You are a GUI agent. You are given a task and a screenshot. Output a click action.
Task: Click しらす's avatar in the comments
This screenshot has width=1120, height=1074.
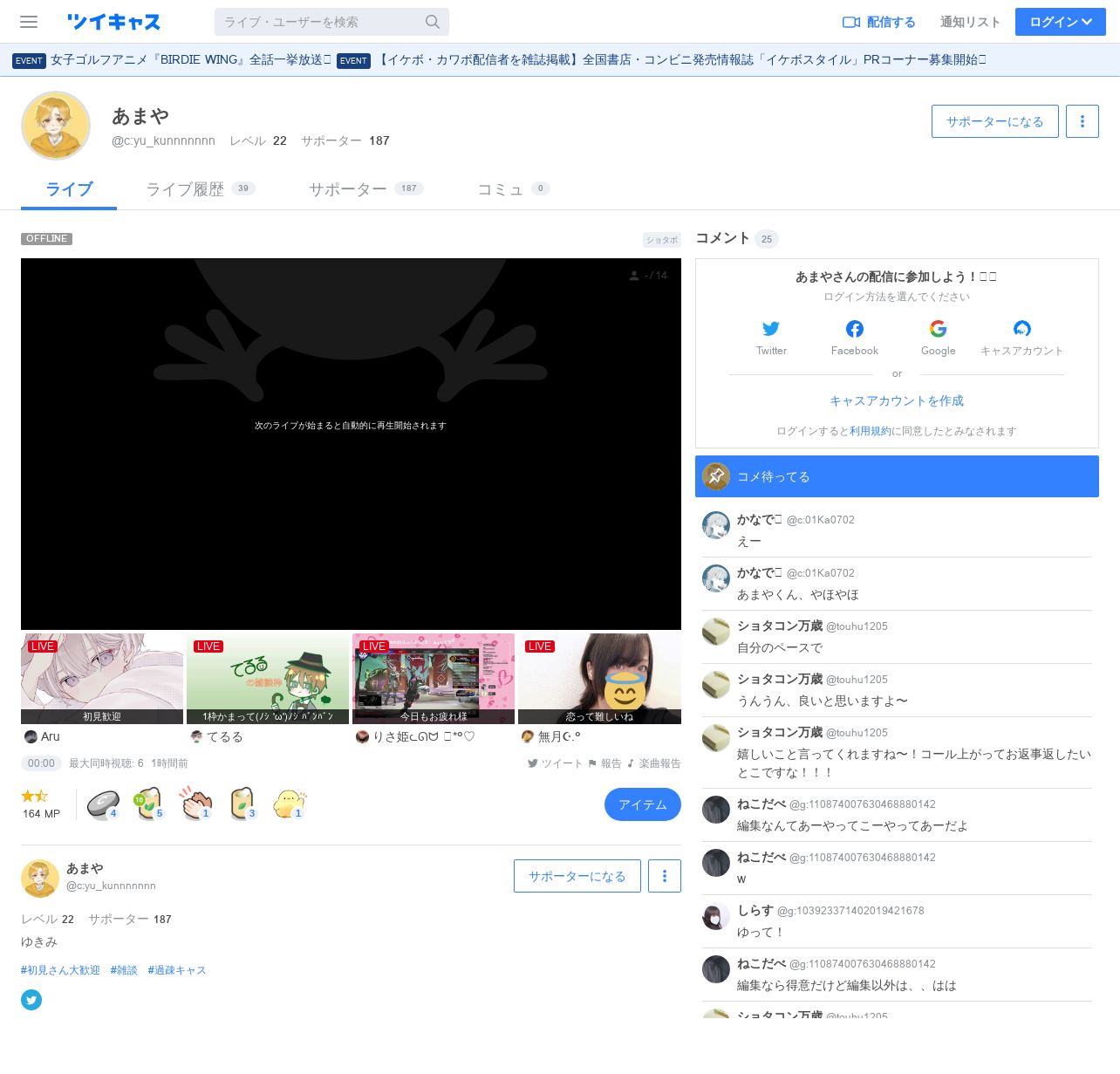(x=716, y=916)
